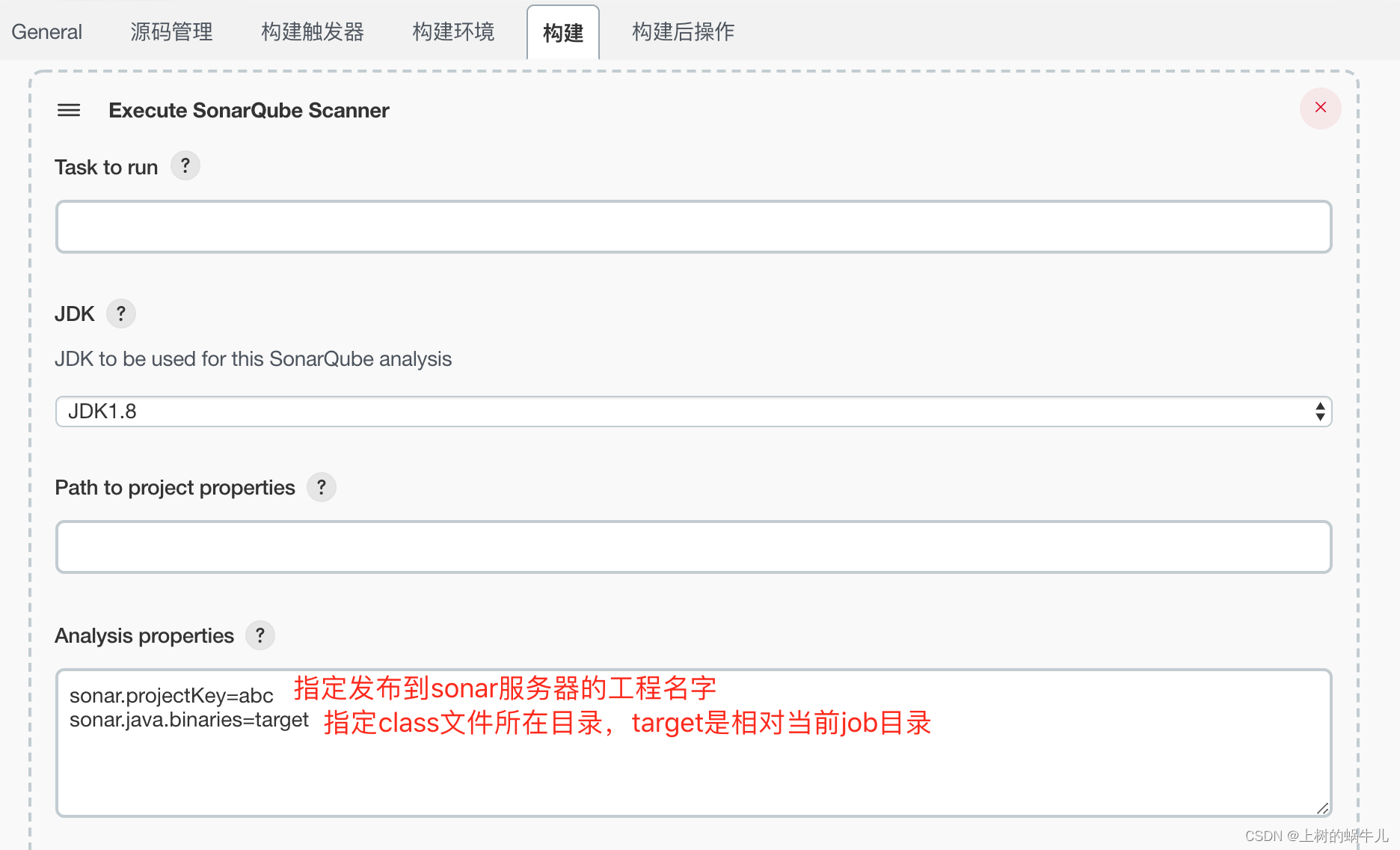This screenshot has height=850, width=1400.
Task: Click the JDK to be used description text
Action: click(x=253, y=359)
